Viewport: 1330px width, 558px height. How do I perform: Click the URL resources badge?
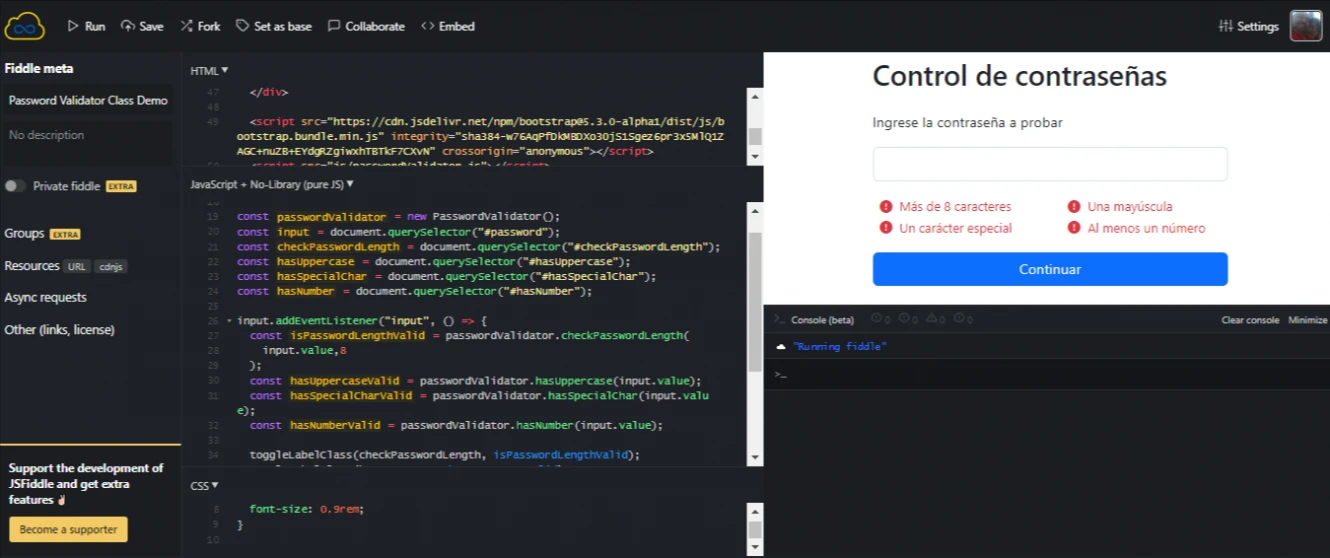pos(77,267)
